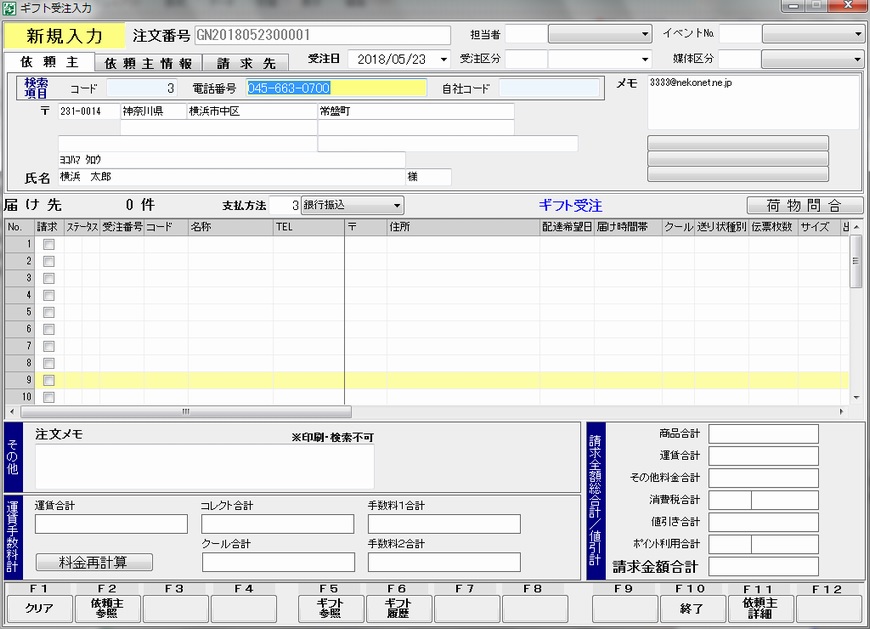This screenshot has height=629, width=870.
Task: Tick the 請求 checkbox in row 1
Action: coord(49,244)
